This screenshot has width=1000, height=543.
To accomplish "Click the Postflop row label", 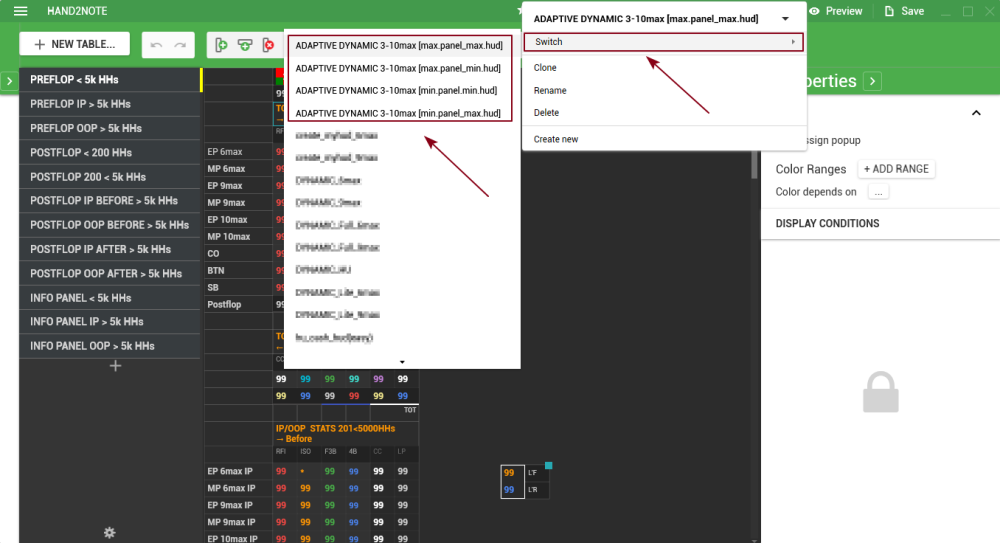I will tap(224, 304).
